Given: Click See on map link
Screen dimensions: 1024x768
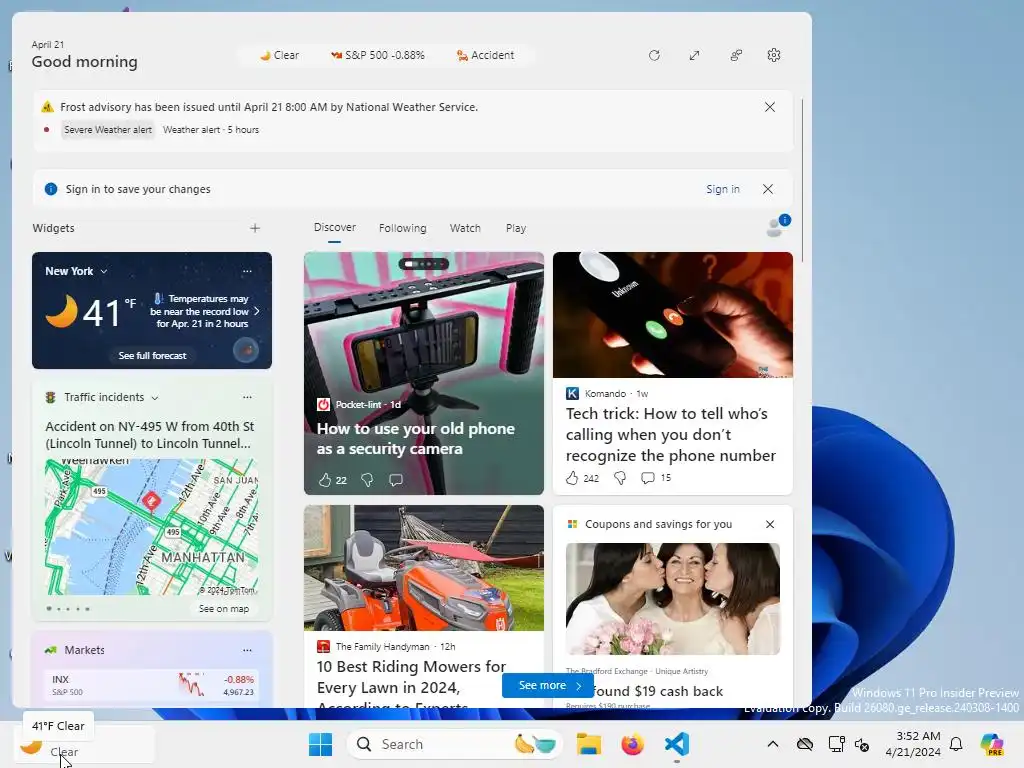Looking at the screenshot, I should pyautogui.click(x=223, y=609).
